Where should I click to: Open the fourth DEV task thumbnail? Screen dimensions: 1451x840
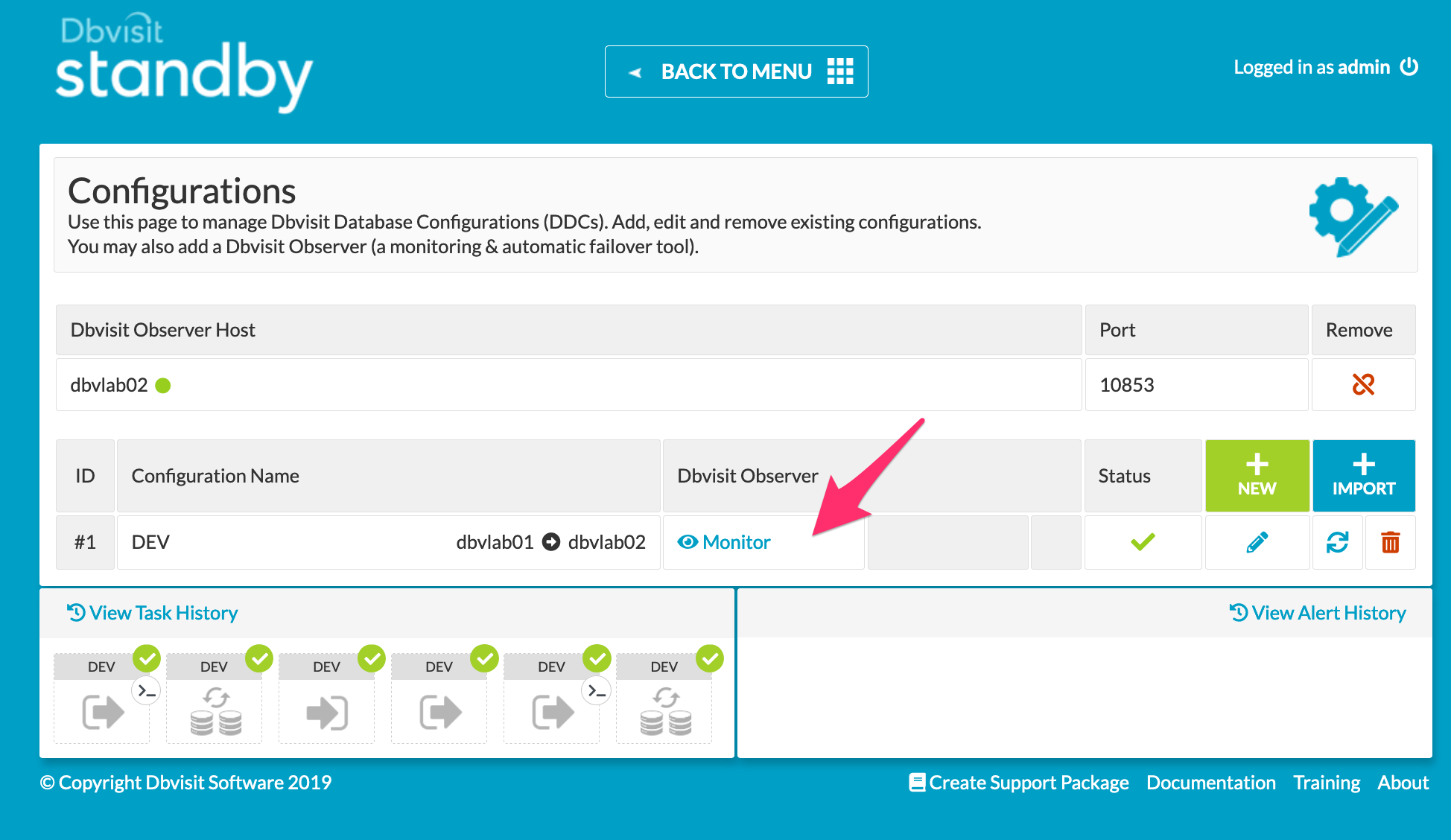click(439, 699)
